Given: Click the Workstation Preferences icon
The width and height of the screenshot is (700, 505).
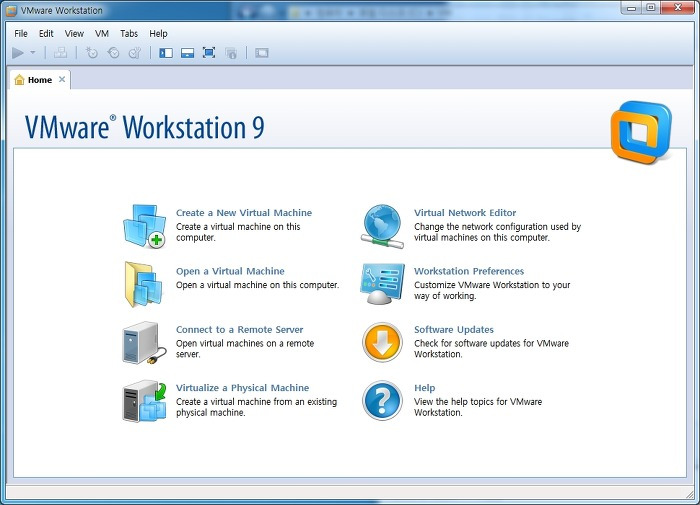Looking at the screenshot, I should tap(382, 284).
